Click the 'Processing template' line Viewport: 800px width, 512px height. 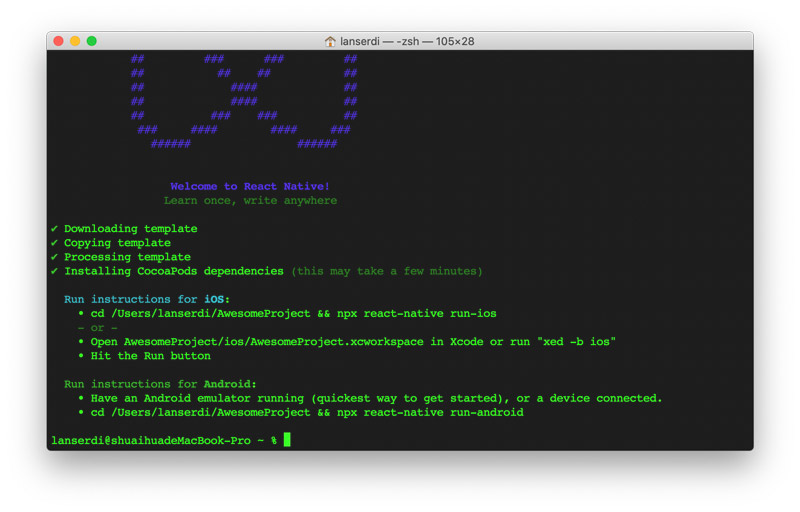click(128, 257)
